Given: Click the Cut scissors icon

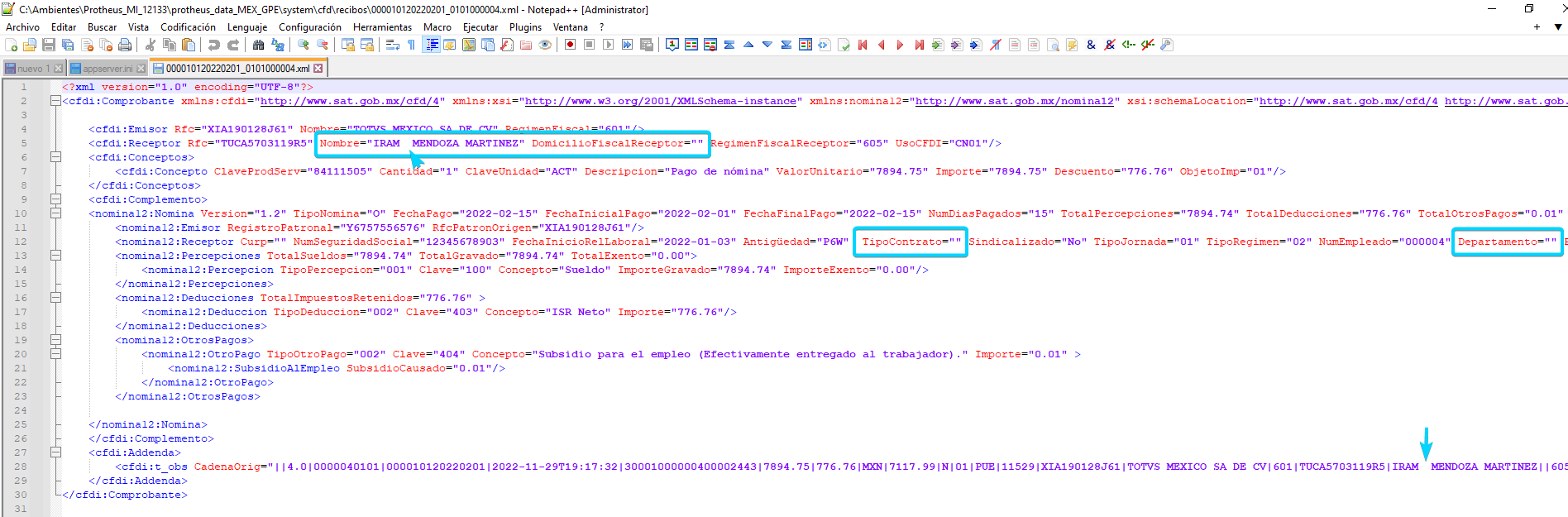Looking at the screenshot, I should (x=151, y=45).
